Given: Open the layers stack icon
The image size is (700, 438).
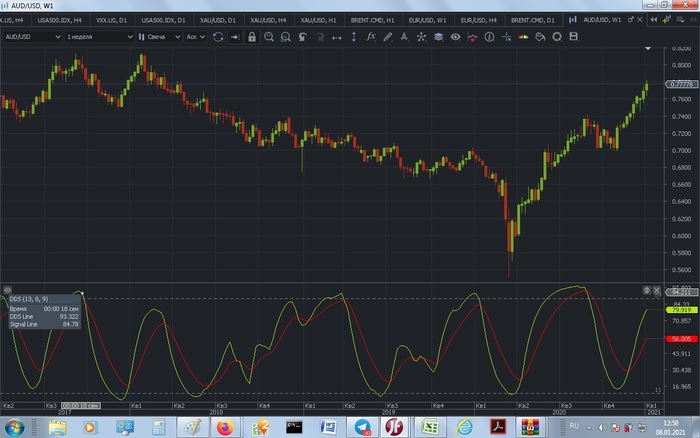Looking at the screenshot, I should [x=438, y=37].
